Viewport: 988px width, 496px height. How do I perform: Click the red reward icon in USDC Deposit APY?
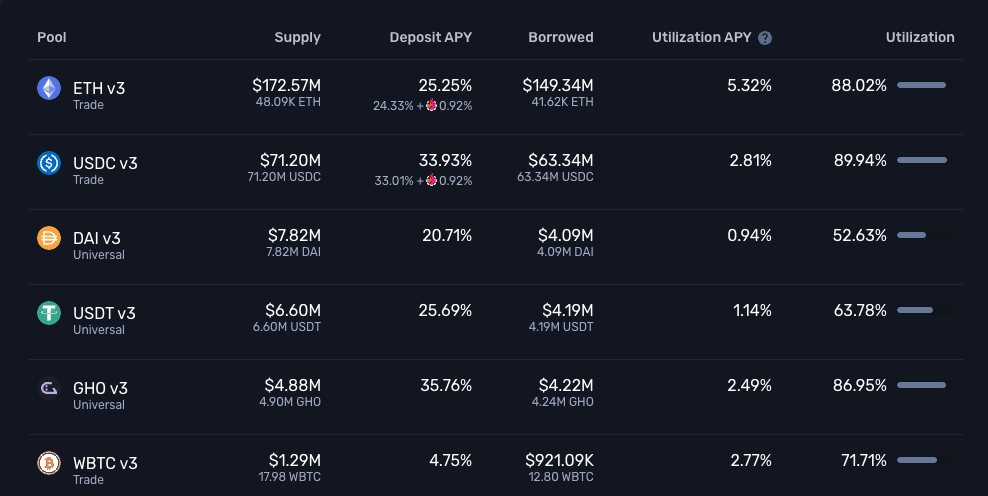coord(431,180)
